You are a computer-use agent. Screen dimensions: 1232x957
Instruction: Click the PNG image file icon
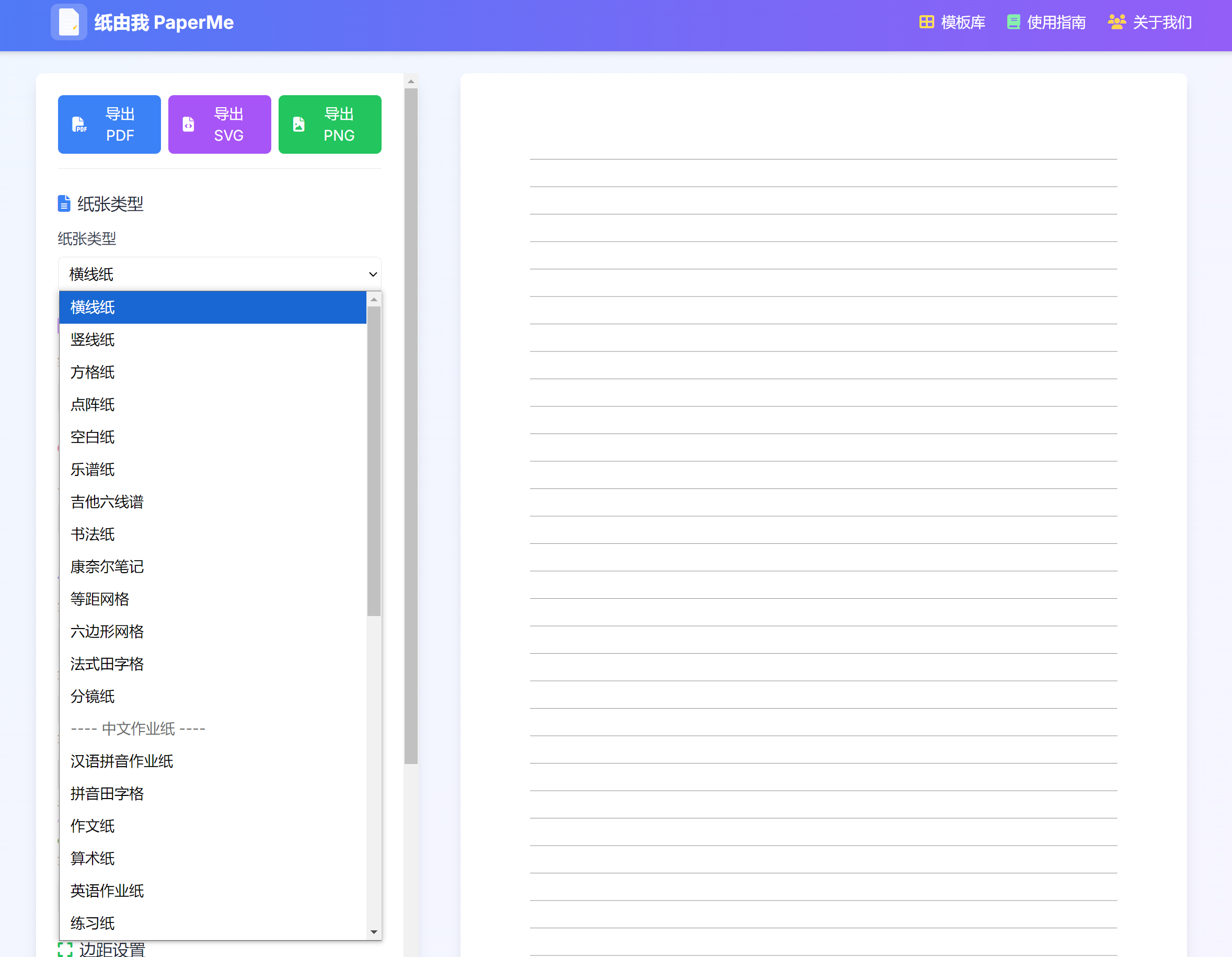299,124
